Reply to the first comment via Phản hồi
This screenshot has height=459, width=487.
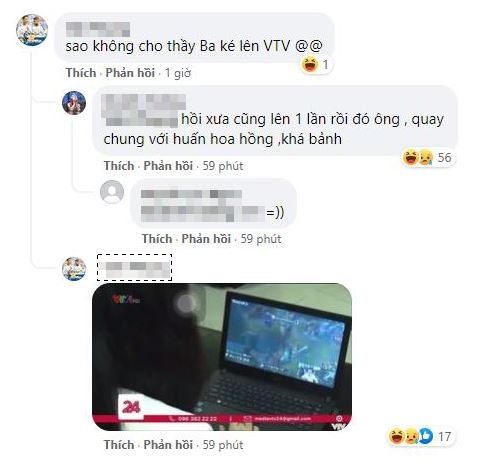click(x=130, y=73)
